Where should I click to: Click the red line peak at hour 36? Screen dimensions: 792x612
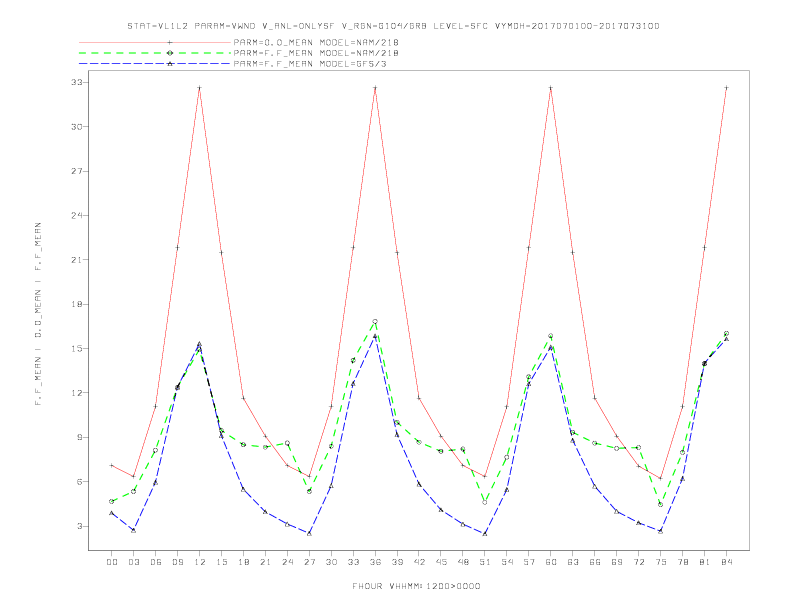[x=375, y=88]
